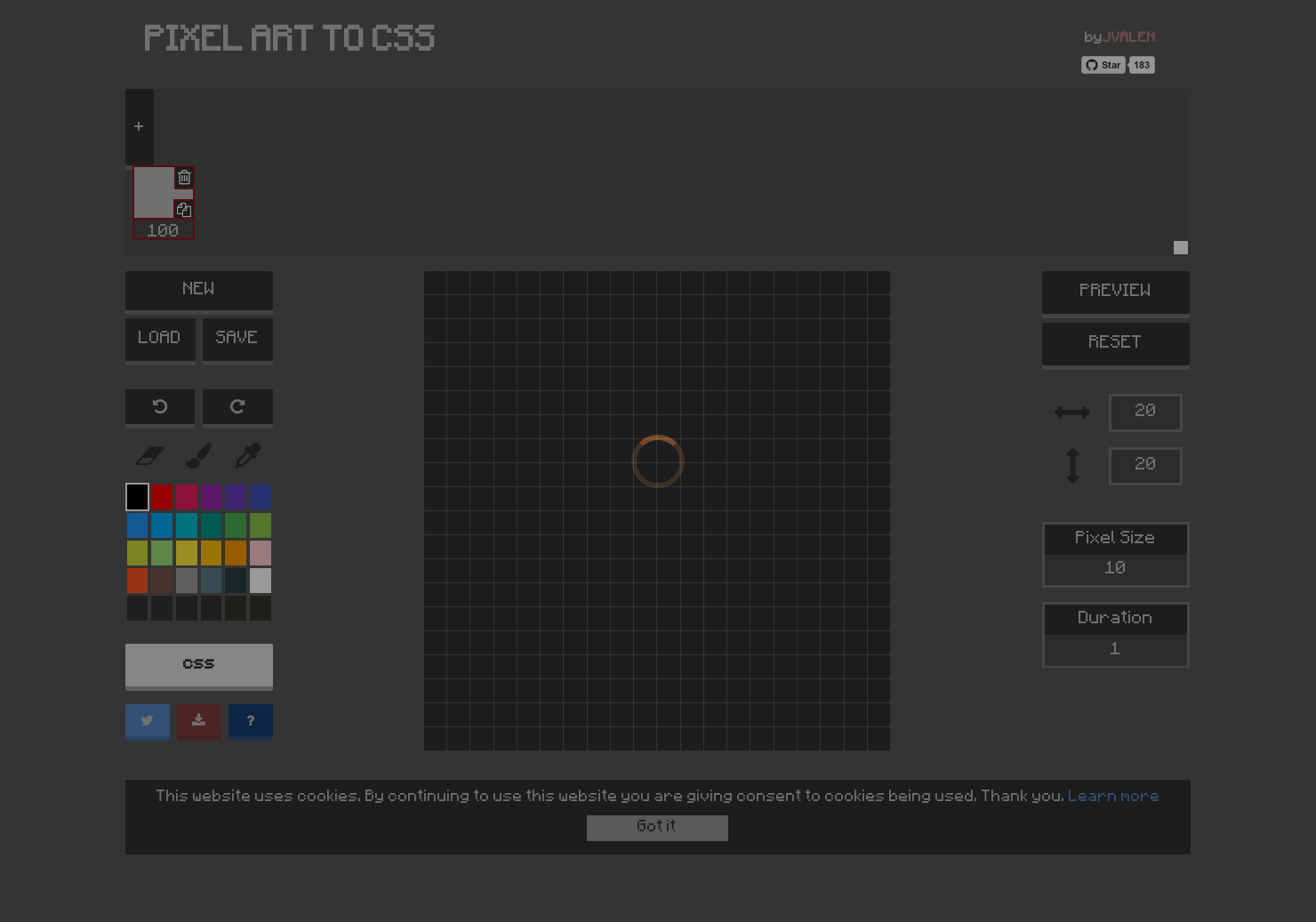This screenshot has width=1316, height=922.
Task: Select the red color swatch
Action: pyautogui.click(x=162, y=497)
